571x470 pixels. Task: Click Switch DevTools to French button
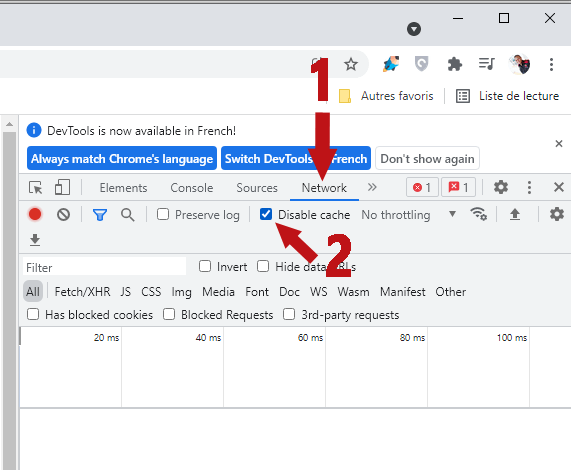(x=296, y=158)
